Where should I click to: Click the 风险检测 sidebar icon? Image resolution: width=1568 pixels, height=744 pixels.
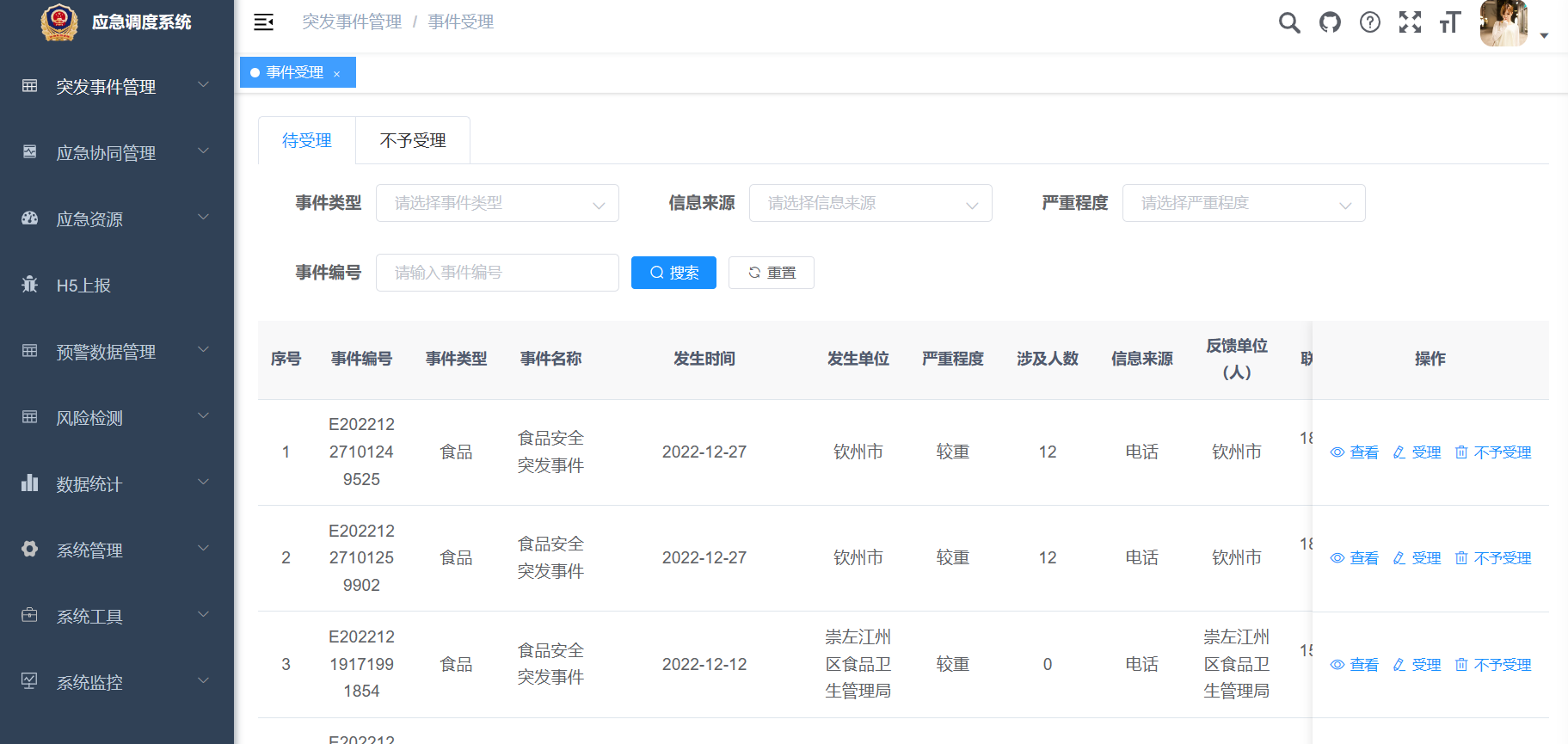(29, 417)
